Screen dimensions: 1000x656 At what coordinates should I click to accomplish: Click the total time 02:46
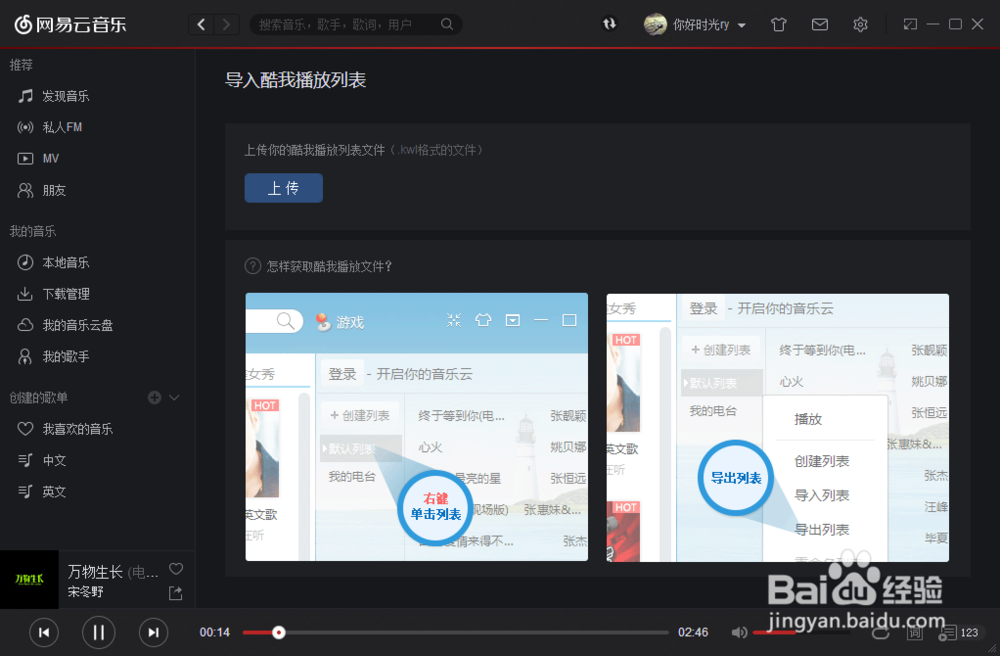coord(693,632)
